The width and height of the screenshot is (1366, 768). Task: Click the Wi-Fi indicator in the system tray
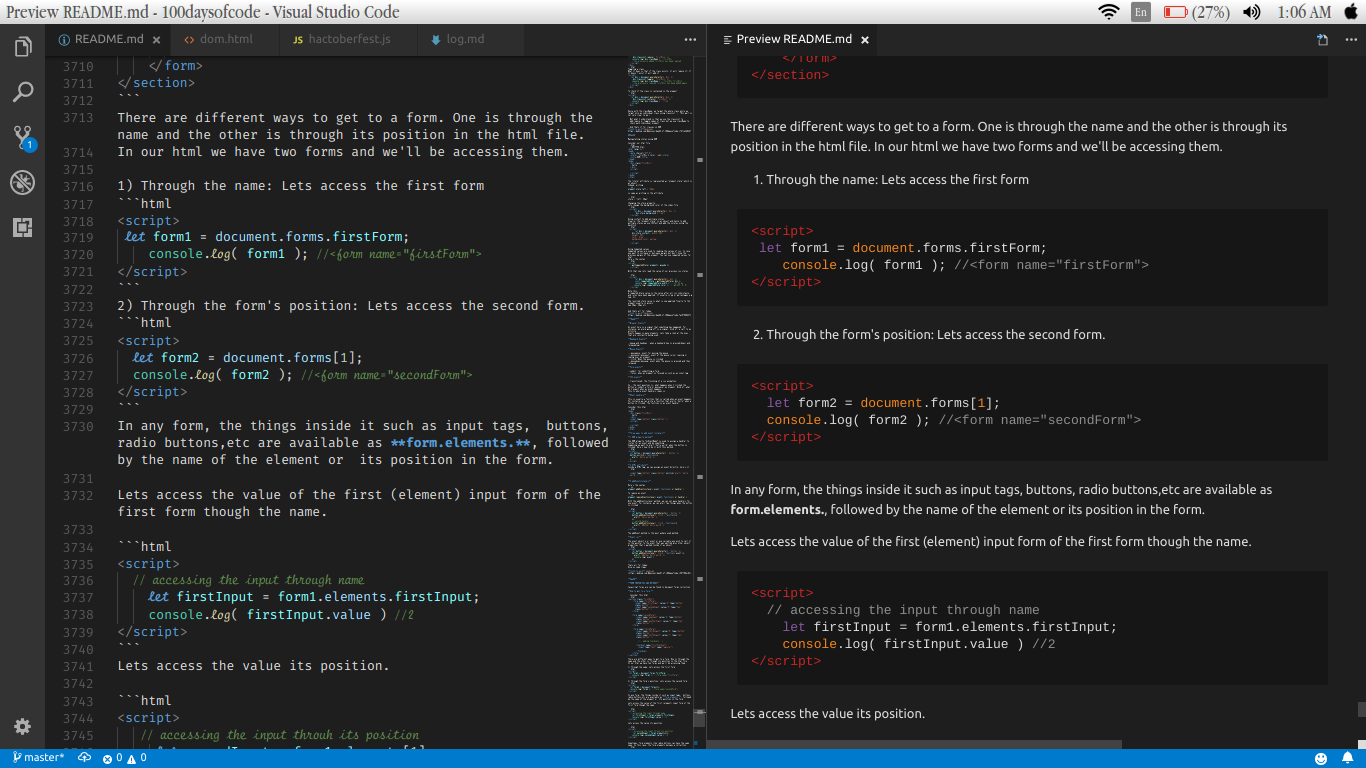(x=1111, y=13)
